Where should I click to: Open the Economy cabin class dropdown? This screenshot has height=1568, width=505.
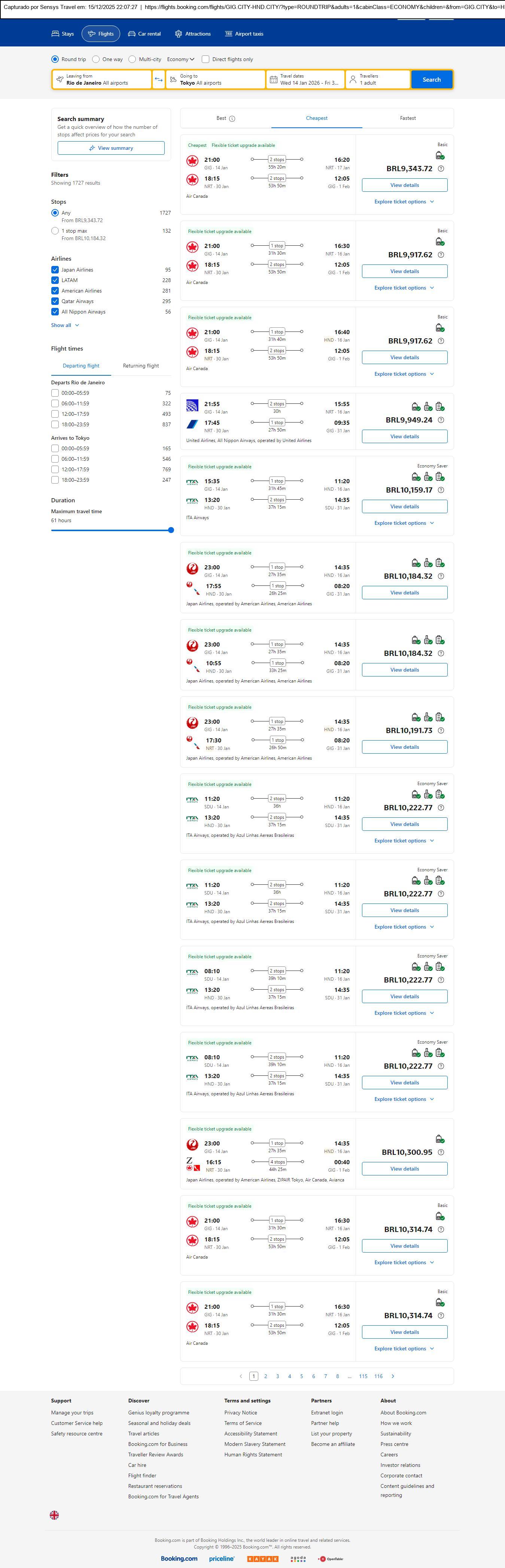(x=181, y=60)
